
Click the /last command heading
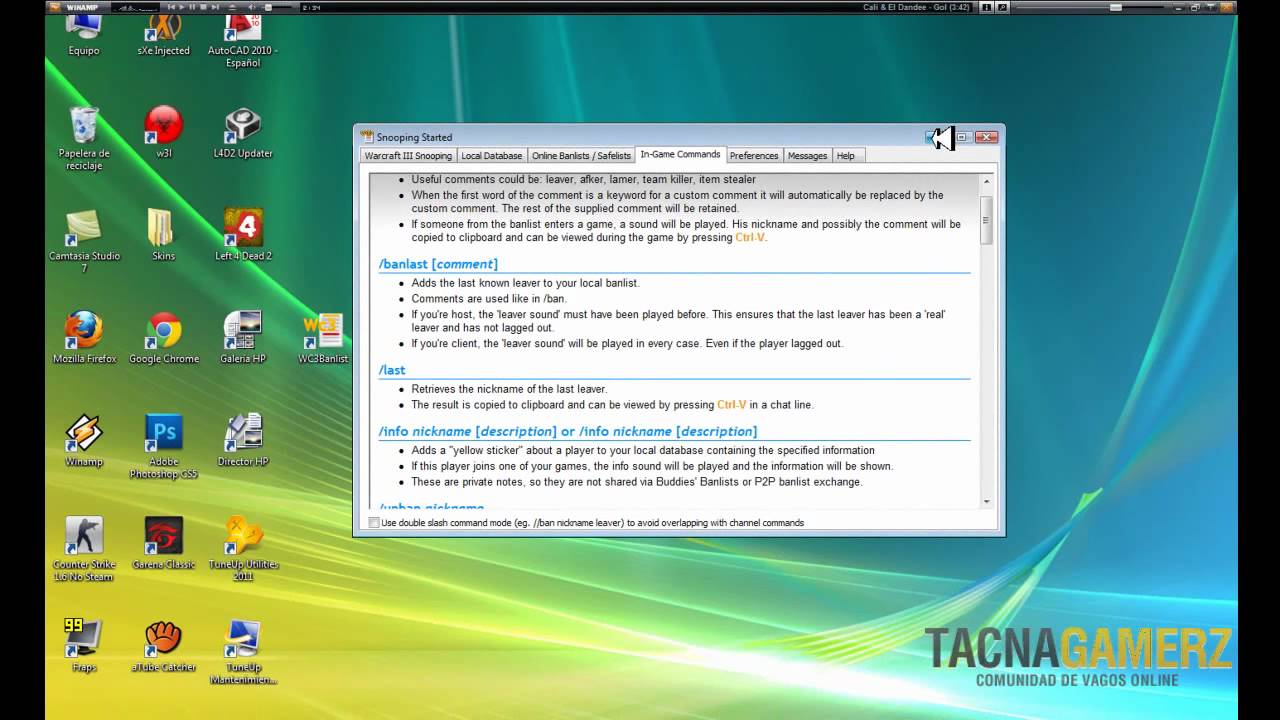[392, 370]
